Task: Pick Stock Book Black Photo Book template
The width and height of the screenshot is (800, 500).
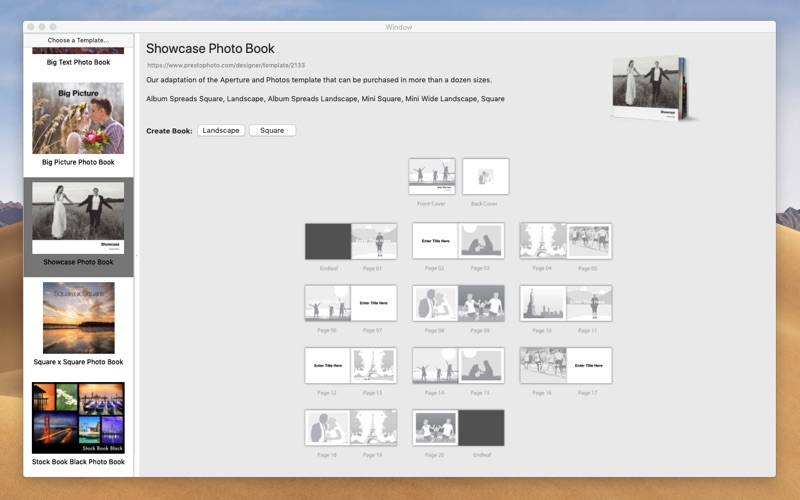Action: pyautogui.click(x=78, y=418)
